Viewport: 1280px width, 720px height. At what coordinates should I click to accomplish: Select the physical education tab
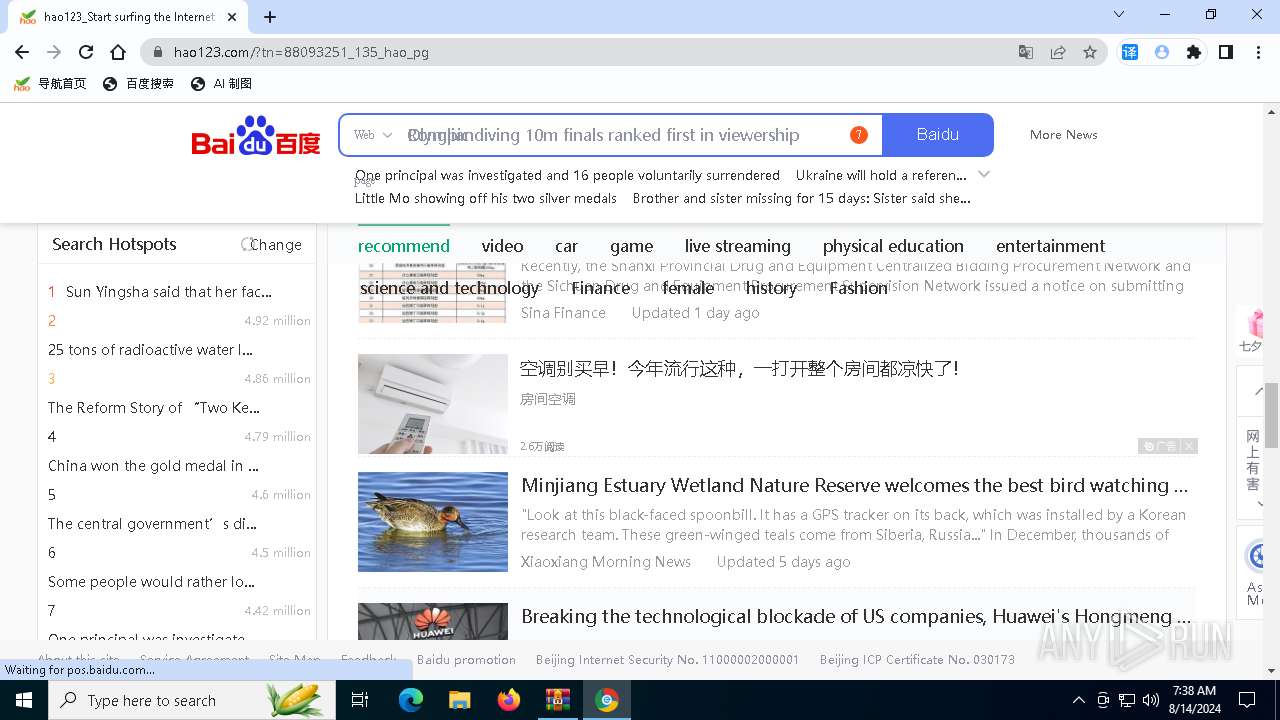point(893,246)
